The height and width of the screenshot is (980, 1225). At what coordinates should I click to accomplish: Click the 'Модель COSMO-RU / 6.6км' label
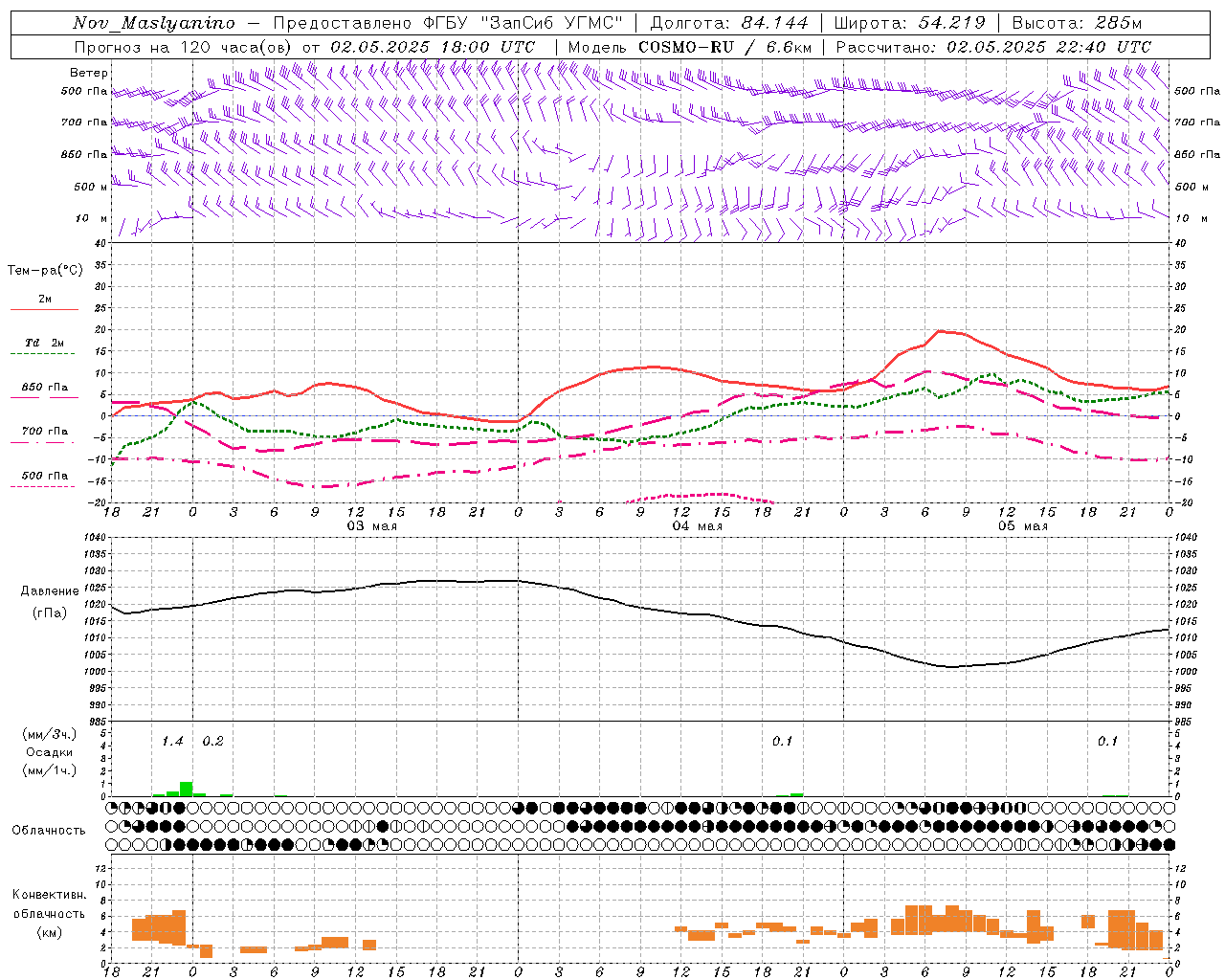tap(690, 47)
